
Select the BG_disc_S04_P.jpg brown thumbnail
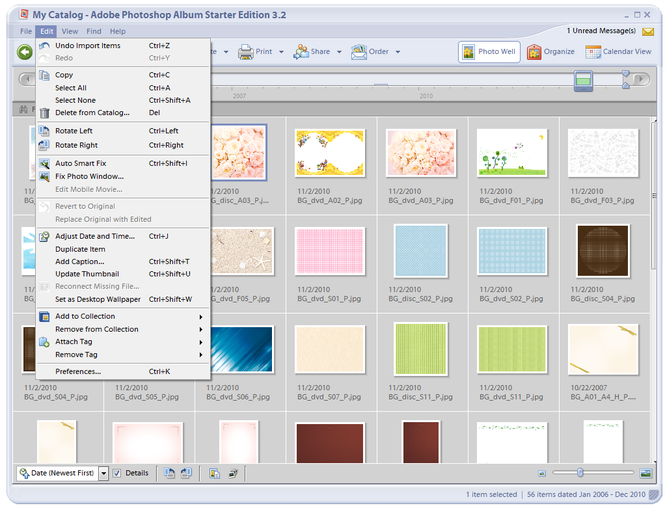(603, 251)
